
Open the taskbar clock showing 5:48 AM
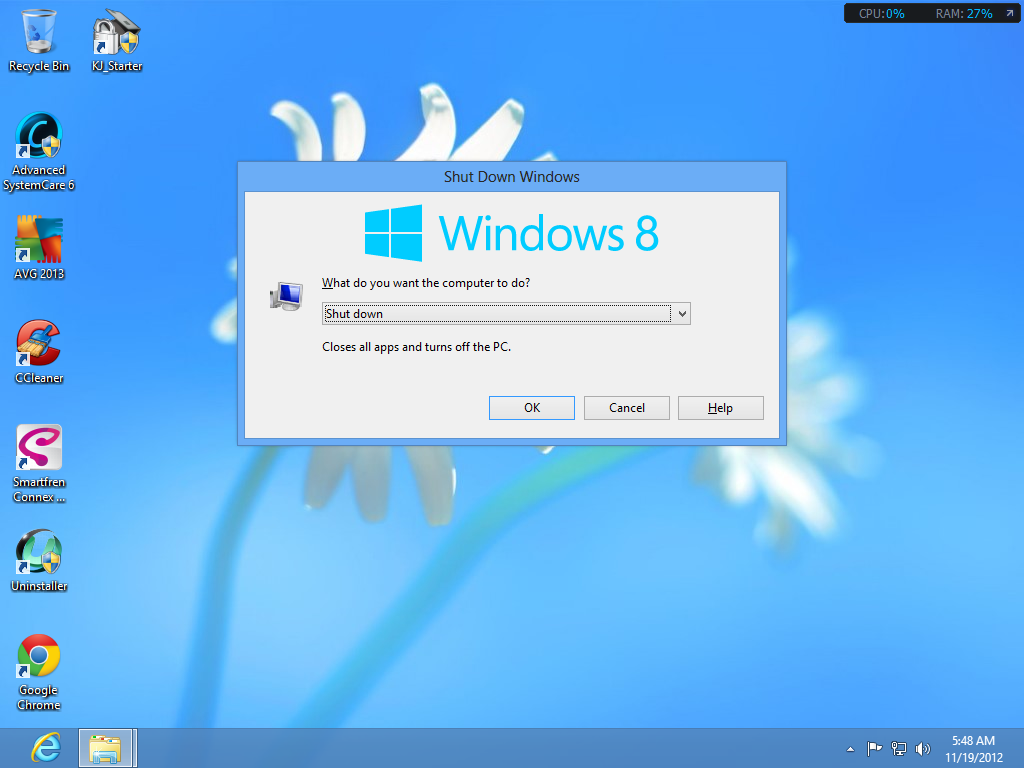pyautogui.click(x=973, y=749)
